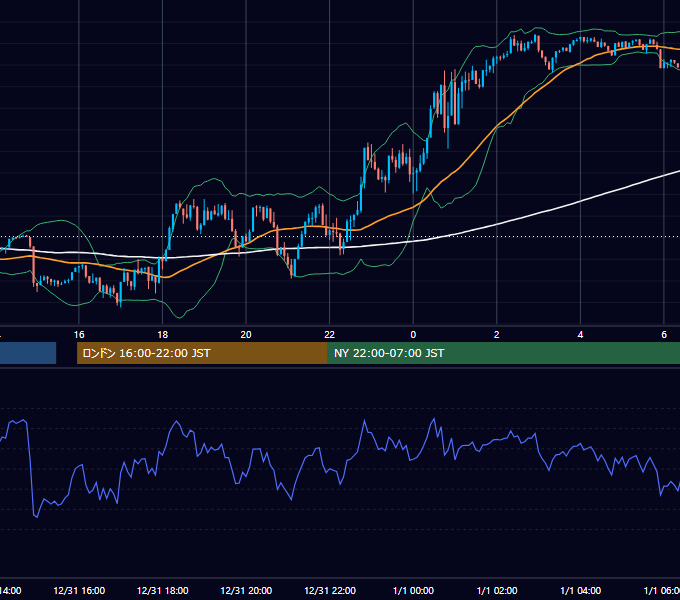Click the ロンドン 16:00-22:00 JST session bar
Screen dimensions: 680x600
(x=202, y=353)
